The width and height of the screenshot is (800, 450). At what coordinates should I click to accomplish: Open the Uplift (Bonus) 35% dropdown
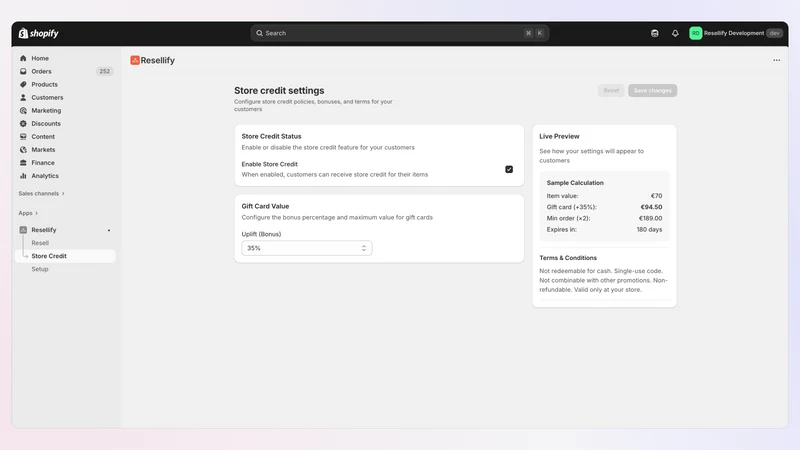point(307,248)
